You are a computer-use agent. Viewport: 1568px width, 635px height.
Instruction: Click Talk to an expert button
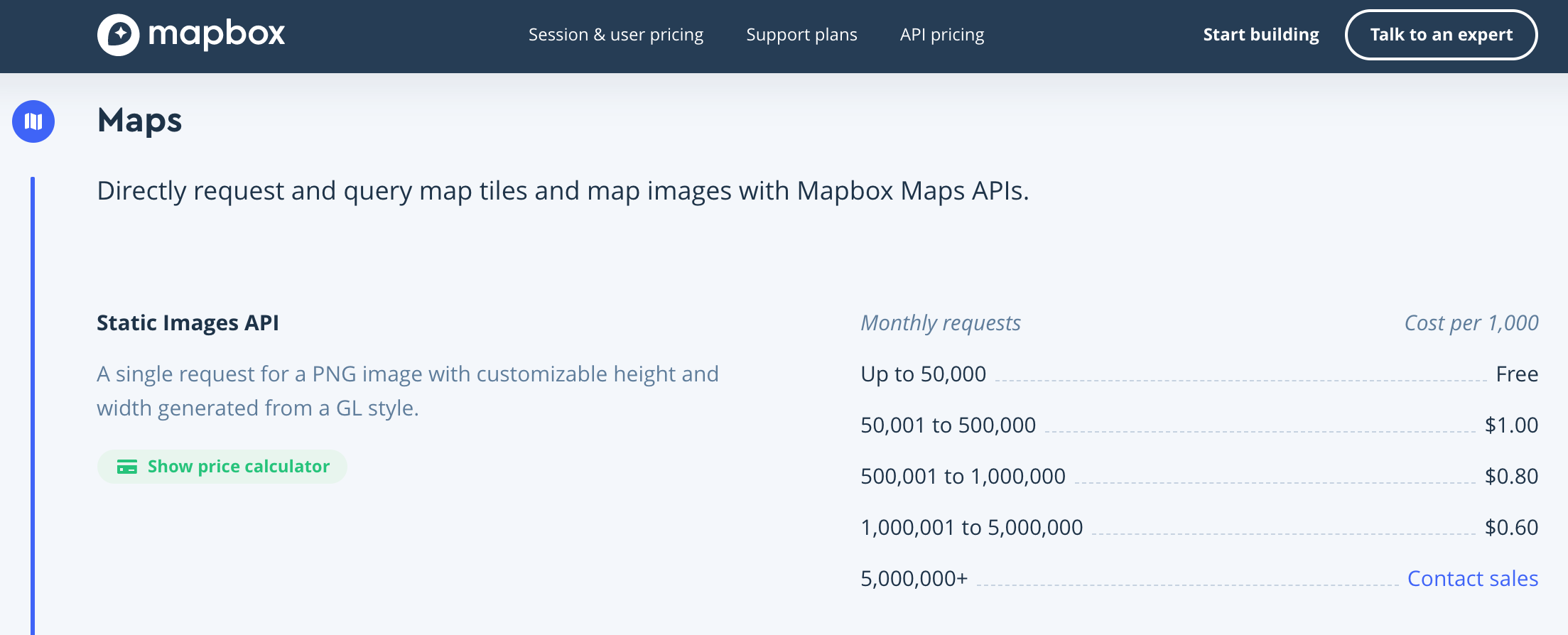[x=1441, y=35]
